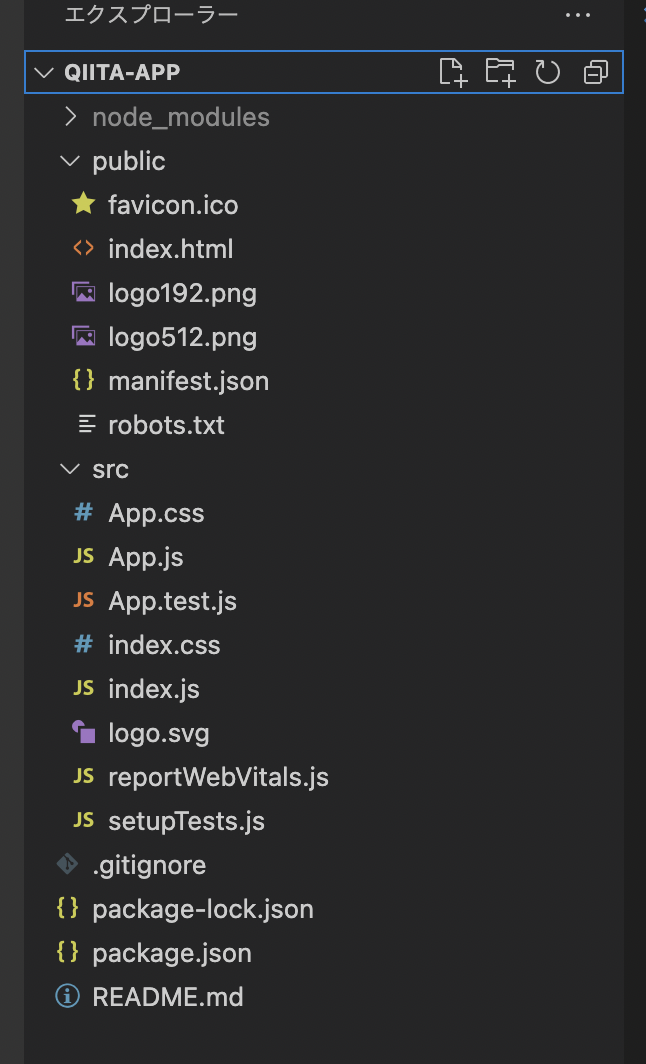Collapse the QIITA-APP project root
The width and height of the screenshot is (646, 1064).
pos(43,73)
